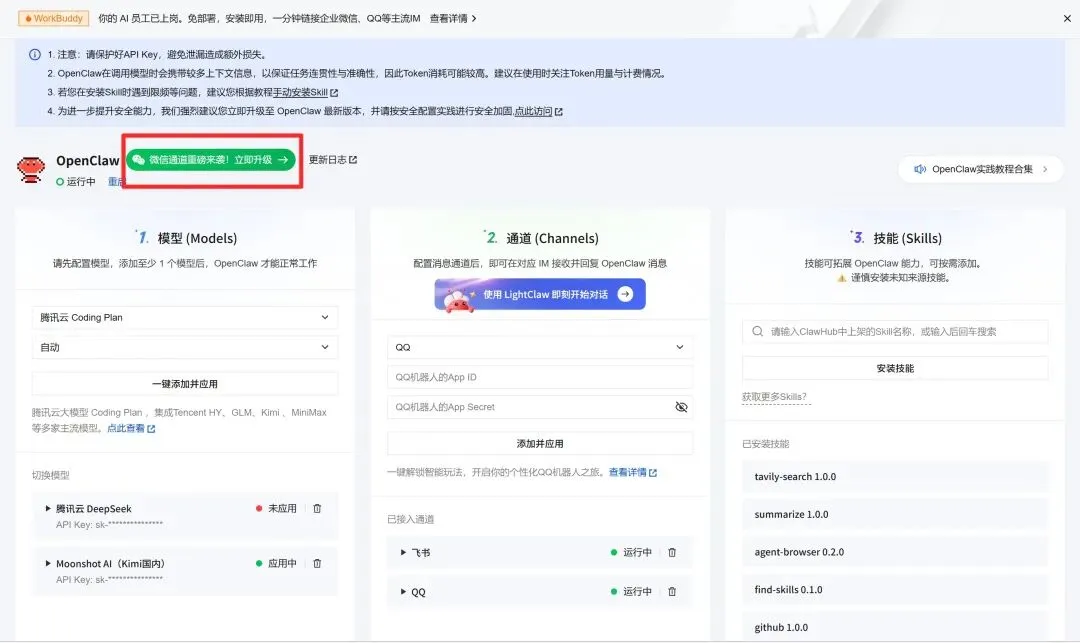This screenshot has height=643, width=1080.
Task: Click the 1. 模型 (Models) heading
Action: click(x=187, y=238)
